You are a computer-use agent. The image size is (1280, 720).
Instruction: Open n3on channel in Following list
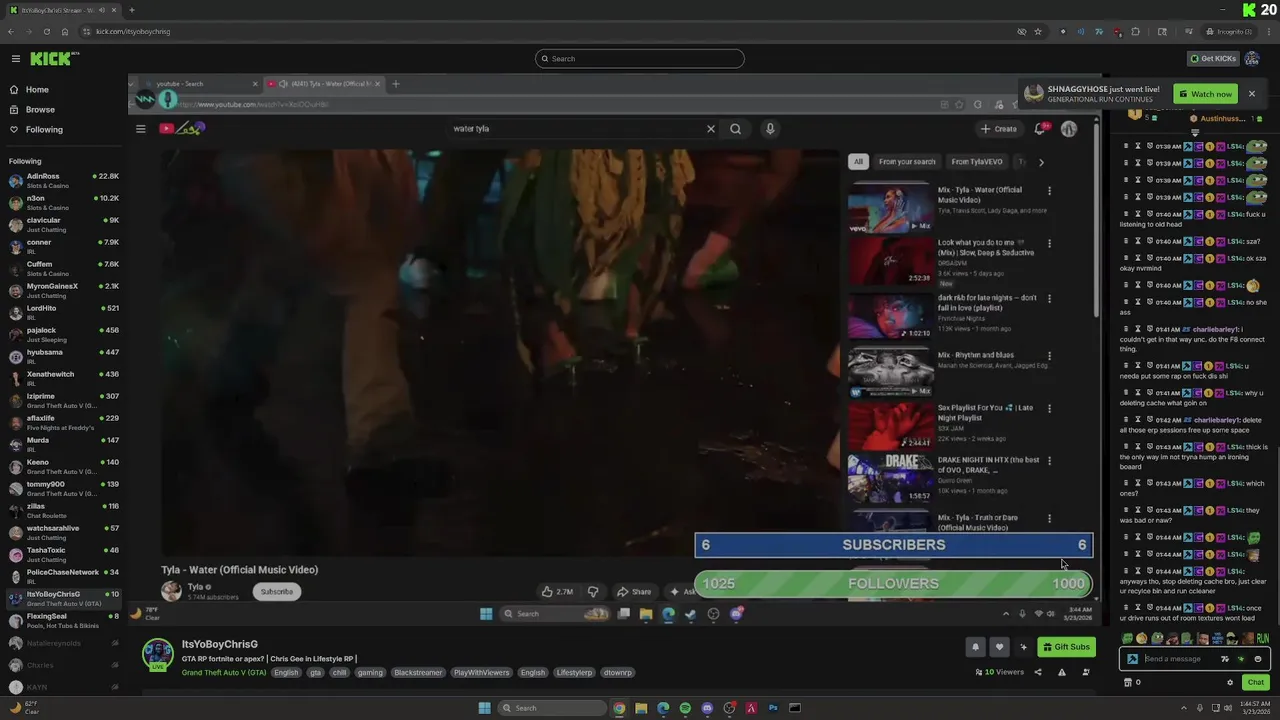[x=64, y=203]
